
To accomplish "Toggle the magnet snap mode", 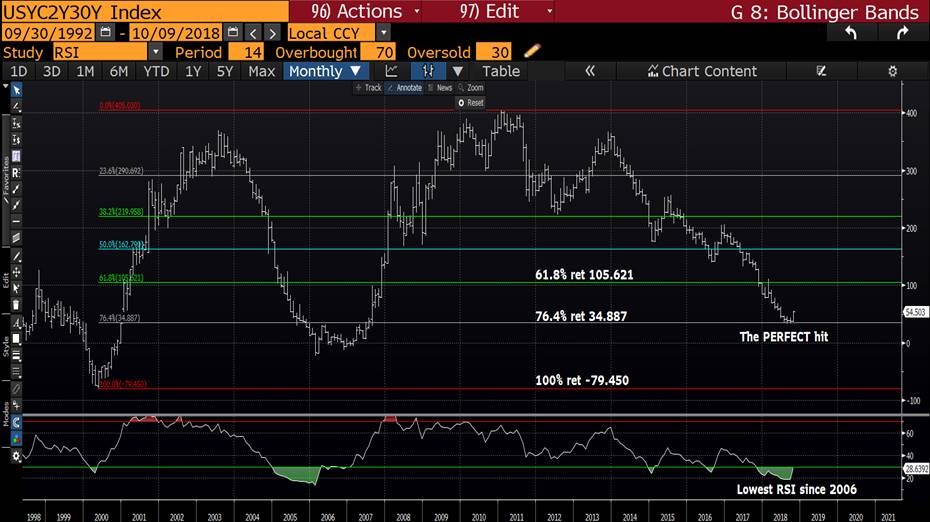I will 16,423.
